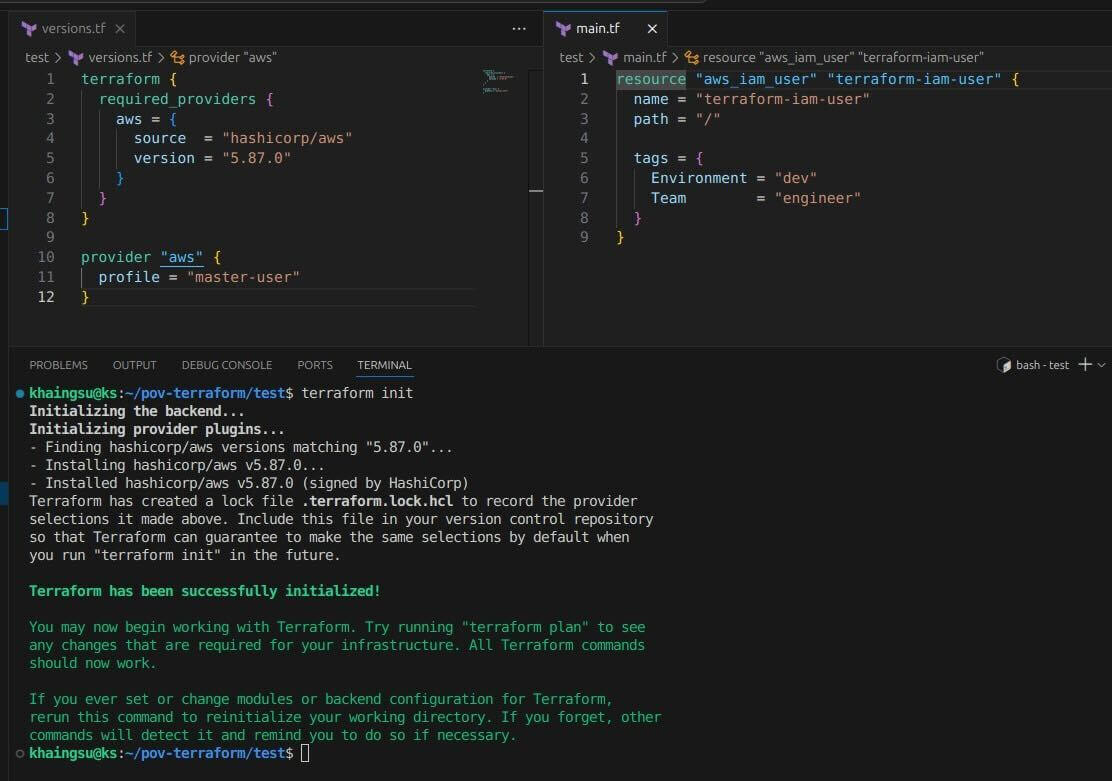Close the versions.tf editor tab

120,28
